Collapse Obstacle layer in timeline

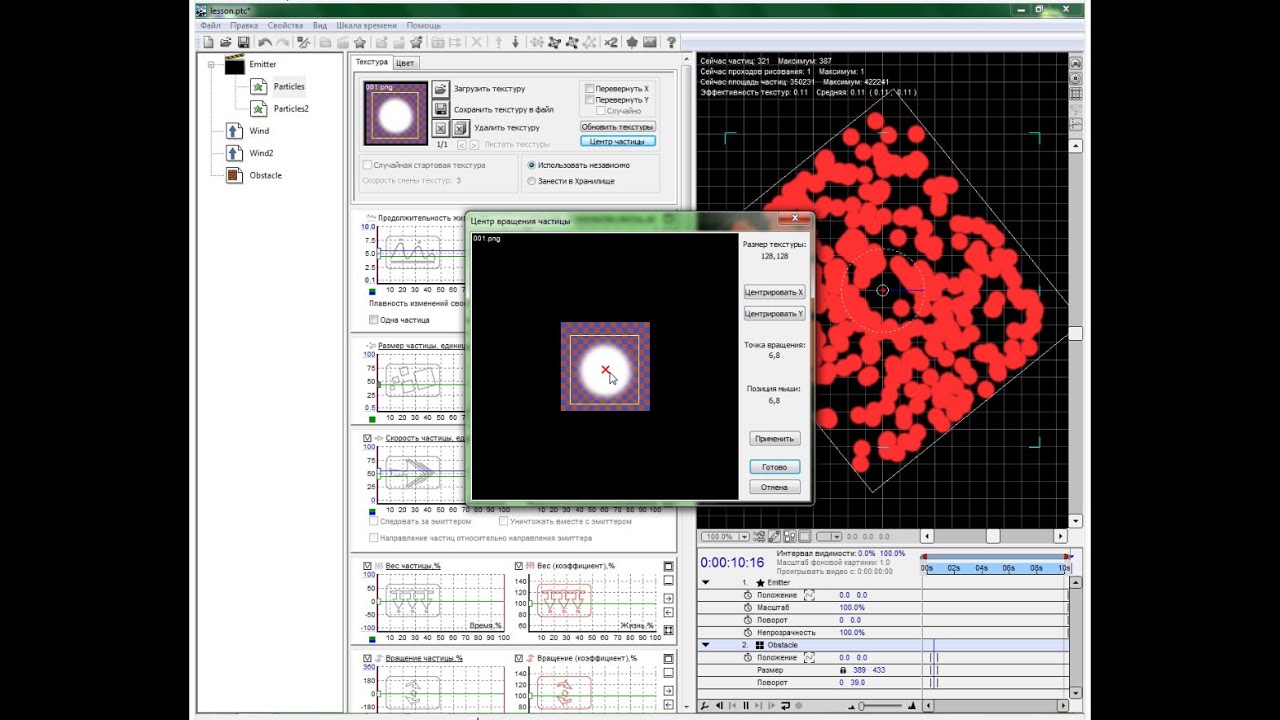[706, 645]
